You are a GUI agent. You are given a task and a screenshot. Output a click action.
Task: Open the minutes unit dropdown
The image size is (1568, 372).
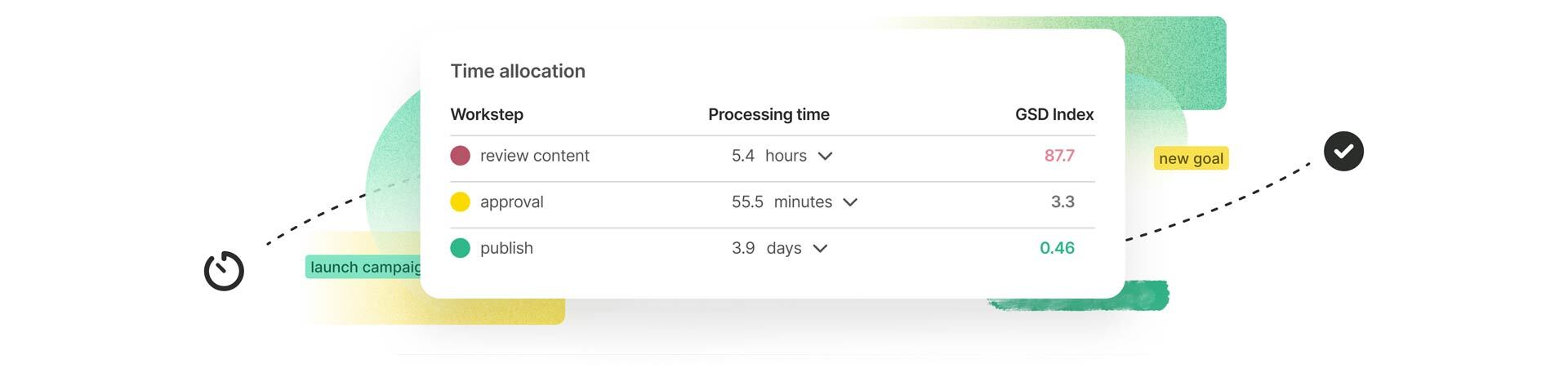[850, 202]
